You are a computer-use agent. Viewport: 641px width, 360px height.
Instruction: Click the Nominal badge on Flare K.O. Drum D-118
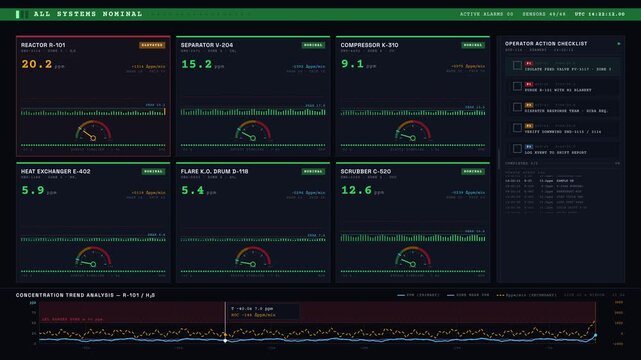click(x=313, y=171)
